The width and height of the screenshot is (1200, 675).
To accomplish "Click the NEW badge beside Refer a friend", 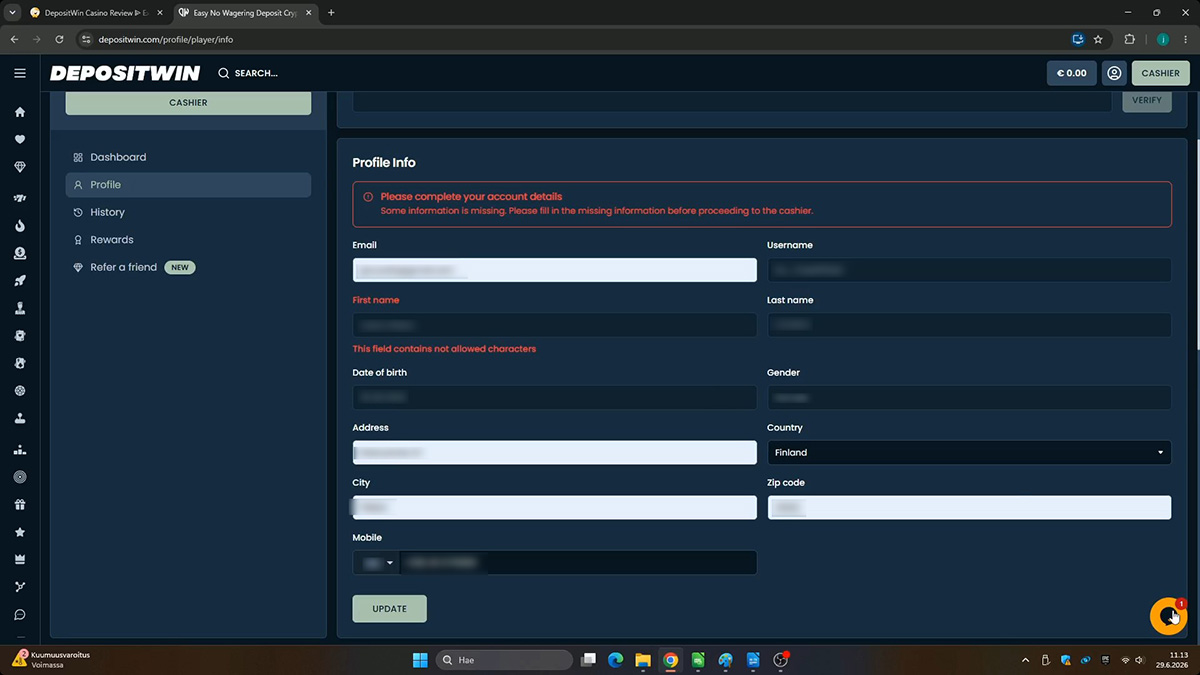I will 180,268.
